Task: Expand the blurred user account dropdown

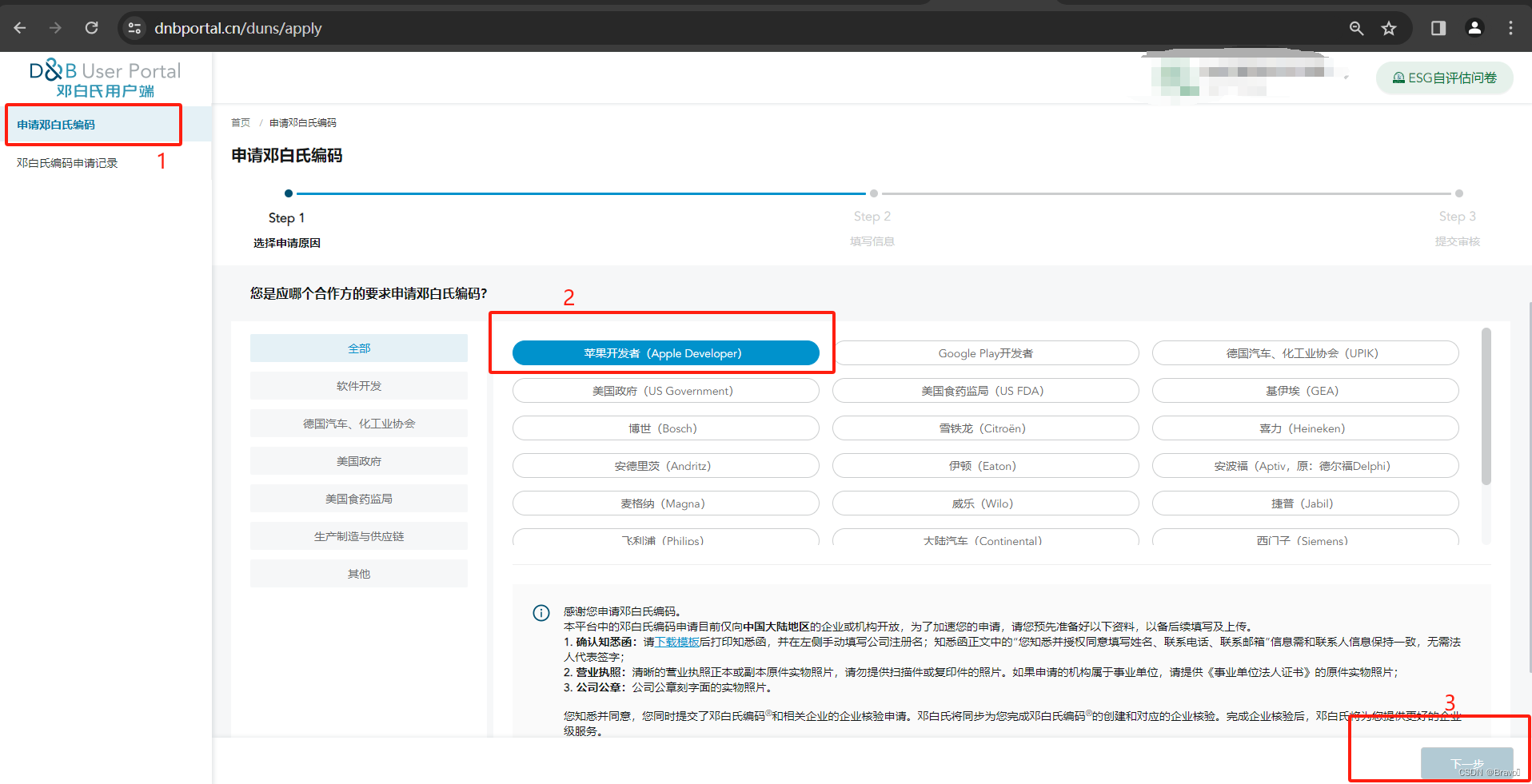Action: (x=1346, y=78)
